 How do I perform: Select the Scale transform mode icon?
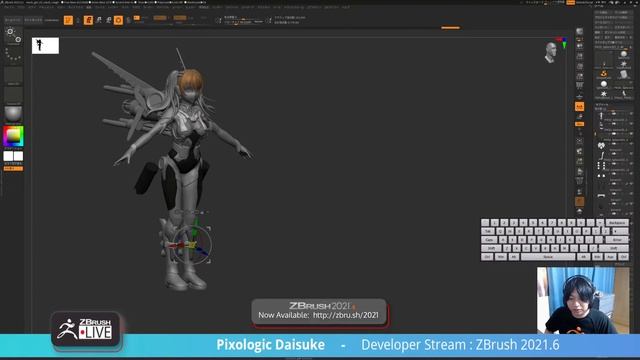pyautogui.click(x=109, y=20)
